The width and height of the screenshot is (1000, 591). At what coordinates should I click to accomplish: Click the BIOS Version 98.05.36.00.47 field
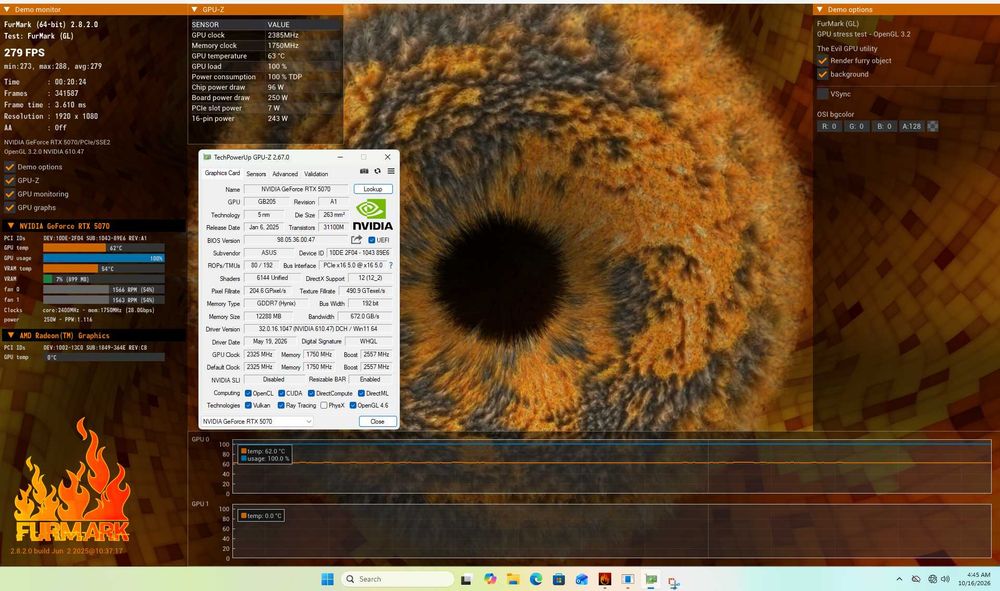296,240
